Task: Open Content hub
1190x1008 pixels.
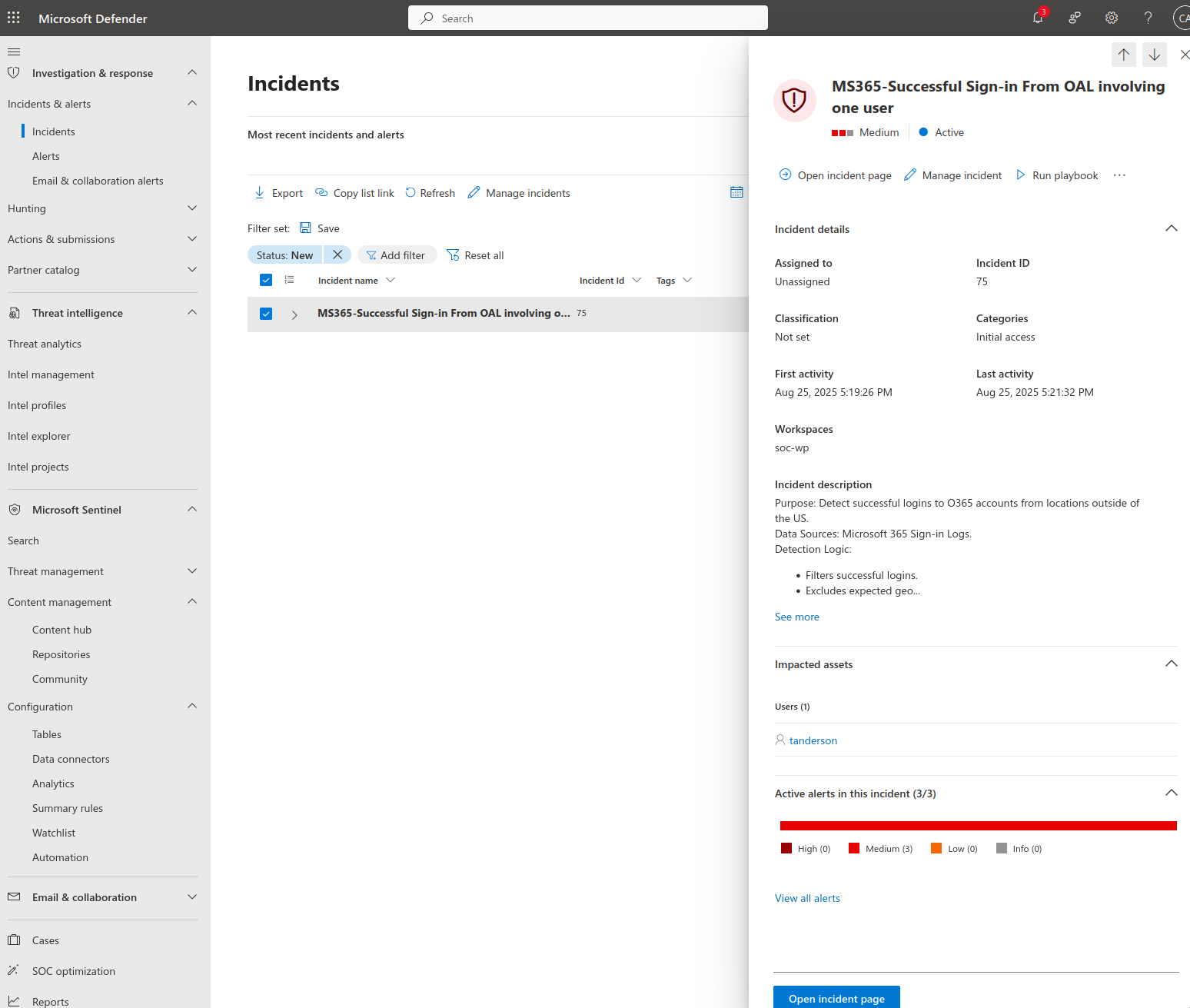Action: [x=61, y=630]
